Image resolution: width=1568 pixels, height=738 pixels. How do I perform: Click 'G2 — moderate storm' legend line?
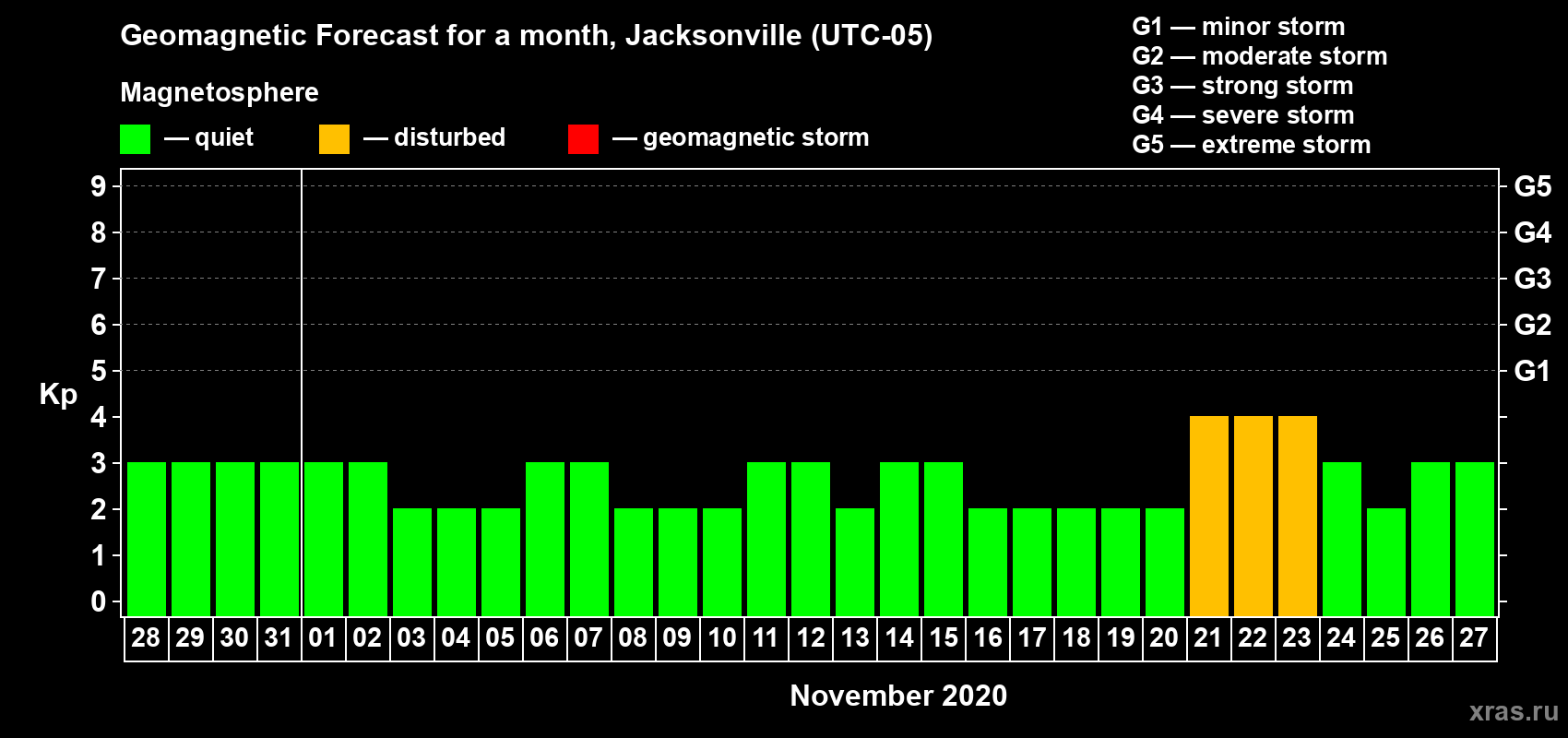[1259, 56]
